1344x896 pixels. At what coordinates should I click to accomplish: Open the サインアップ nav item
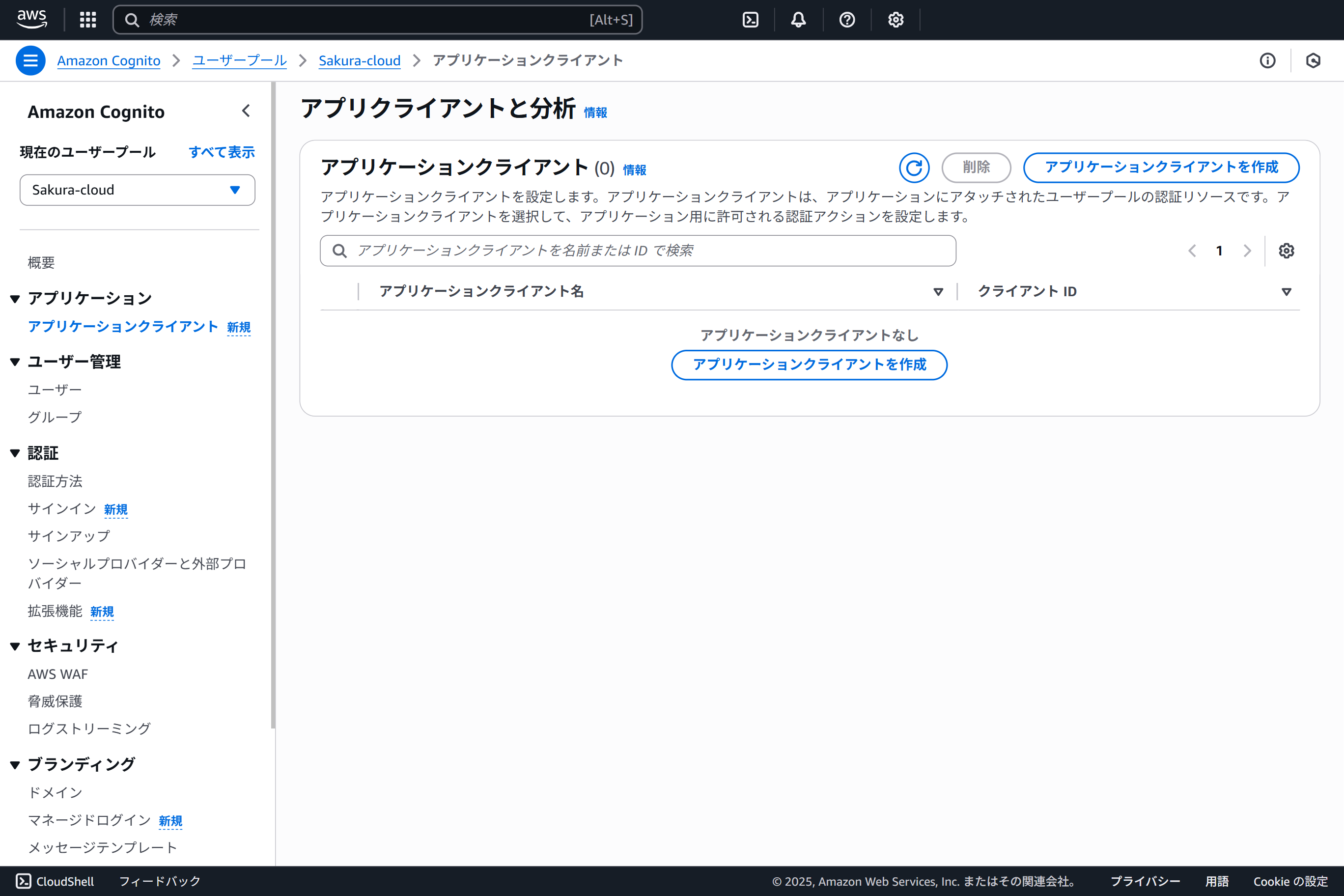tap(69, 536)
